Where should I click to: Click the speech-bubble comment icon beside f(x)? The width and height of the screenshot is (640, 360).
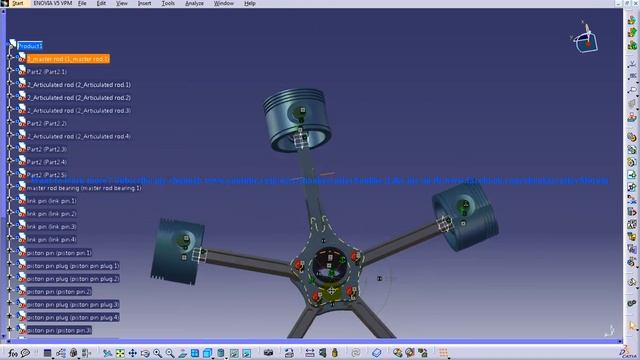point(25,353)
